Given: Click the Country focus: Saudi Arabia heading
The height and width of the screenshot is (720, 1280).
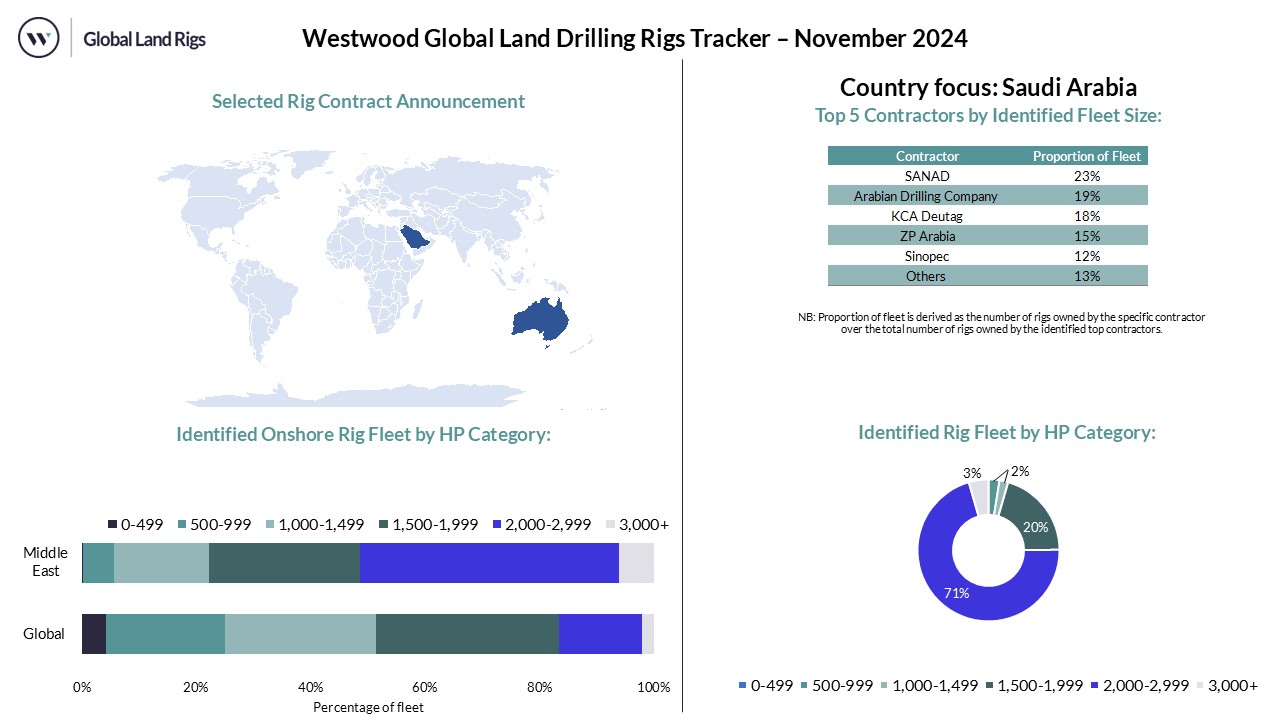Looking at the screenshot, I should 988,87.
